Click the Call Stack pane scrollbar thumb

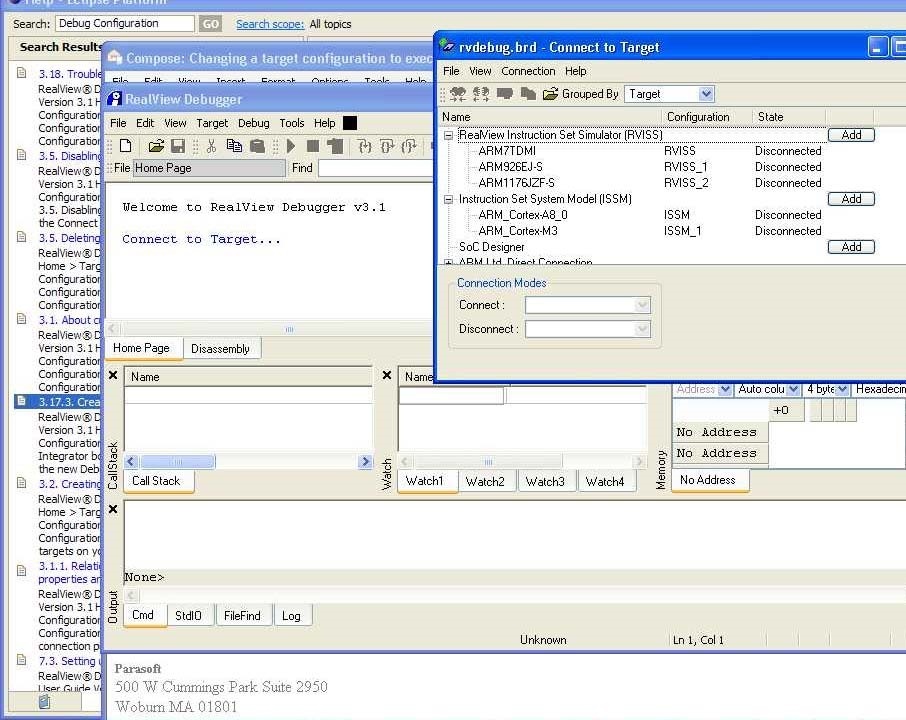(178, 462)
